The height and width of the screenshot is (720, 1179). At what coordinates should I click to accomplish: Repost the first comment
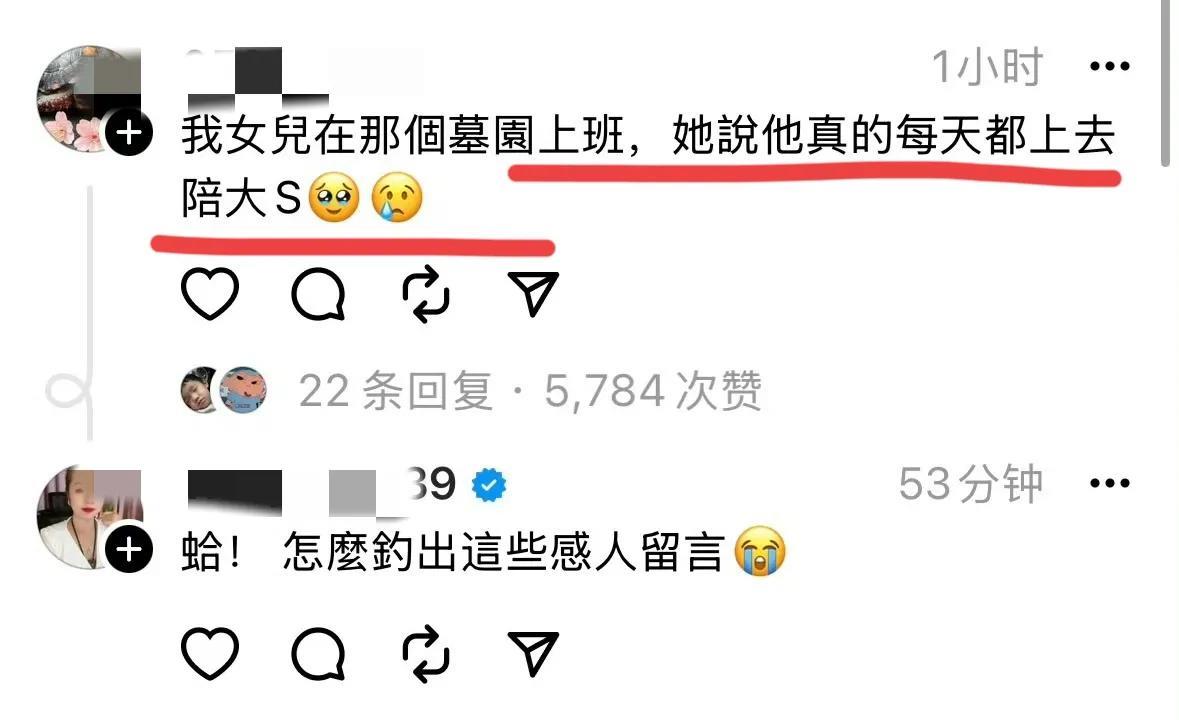(426, 294)
